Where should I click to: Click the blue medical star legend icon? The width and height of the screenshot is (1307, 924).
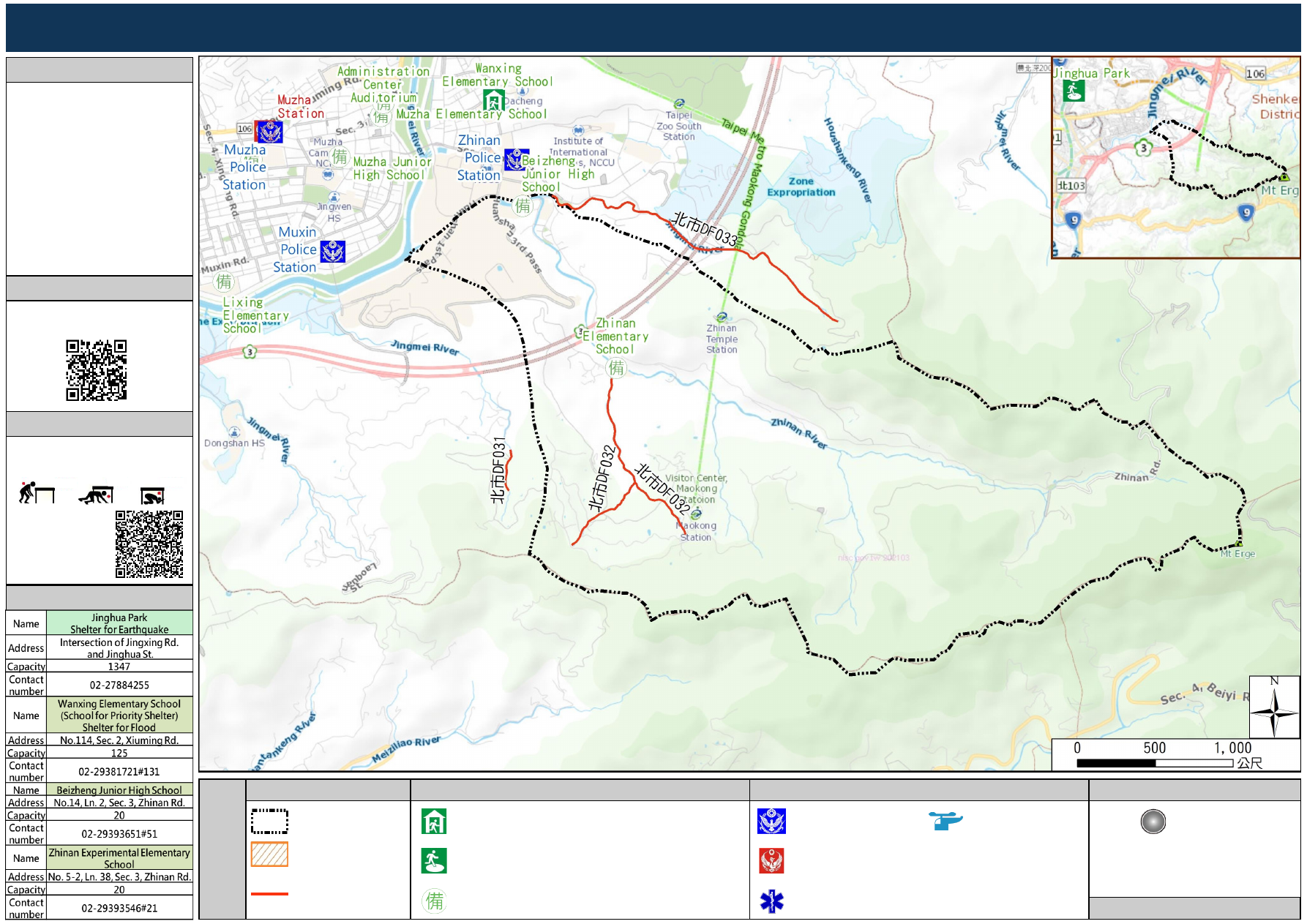pyautogui.click(x=771, y=901)
